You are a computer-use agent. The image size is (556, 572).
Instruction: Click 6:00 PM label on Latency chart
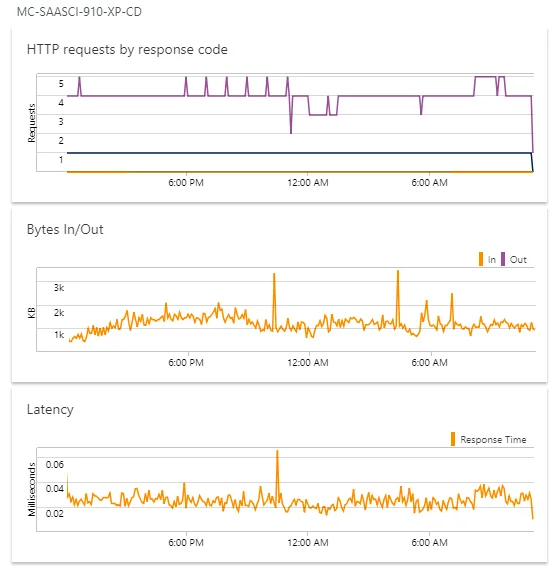click(186, 542)
